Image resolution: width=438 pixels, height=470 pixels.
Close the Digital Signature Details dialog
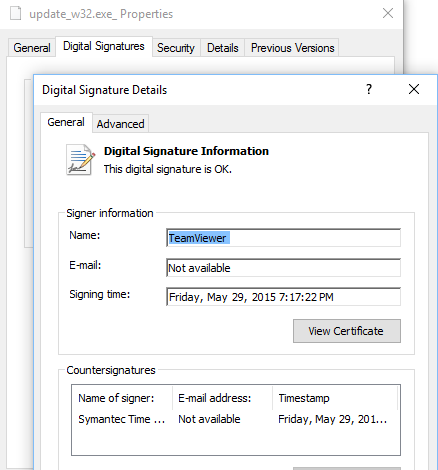coord(414,89)
